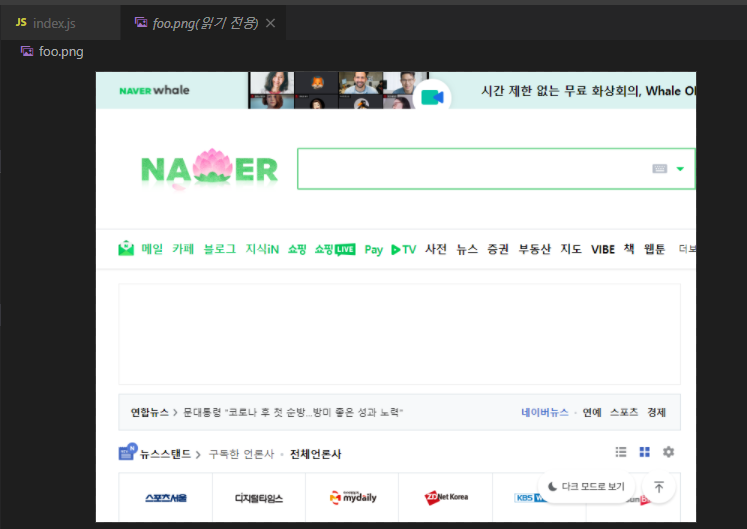This screenshot has height=529, width=747.
Task: Open the 블로그 link
Action: [x=220, y=249]
